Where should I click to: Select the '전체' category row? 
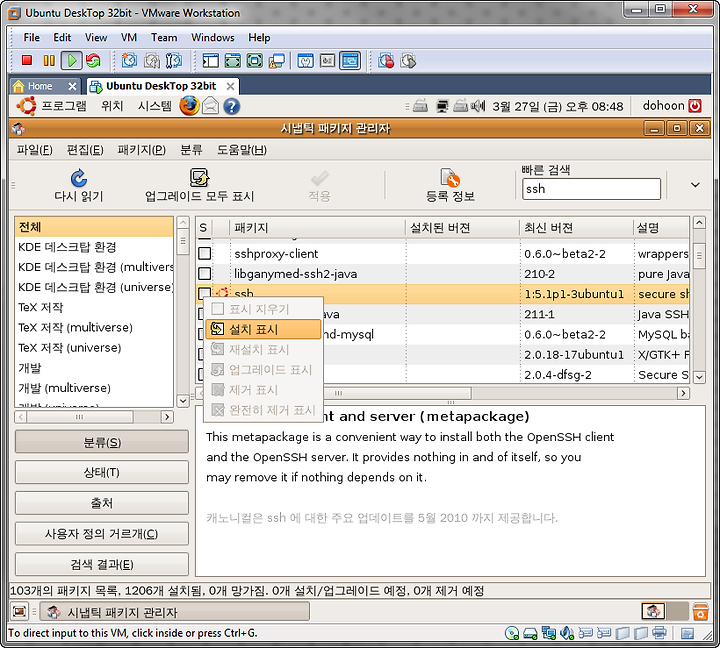(x=94, y=227)
